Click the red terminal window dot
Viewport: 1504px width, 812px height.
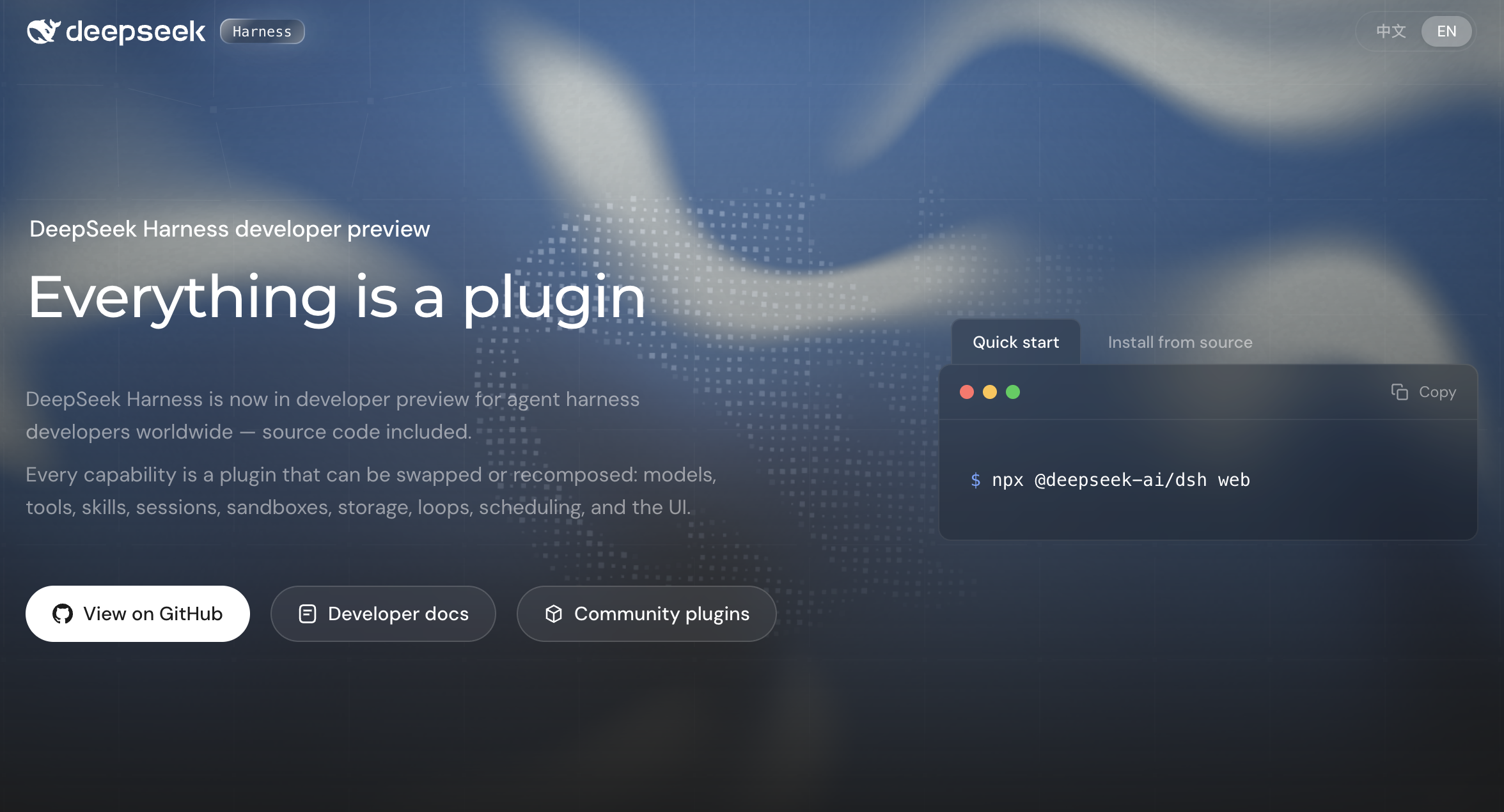pos(967,392)
